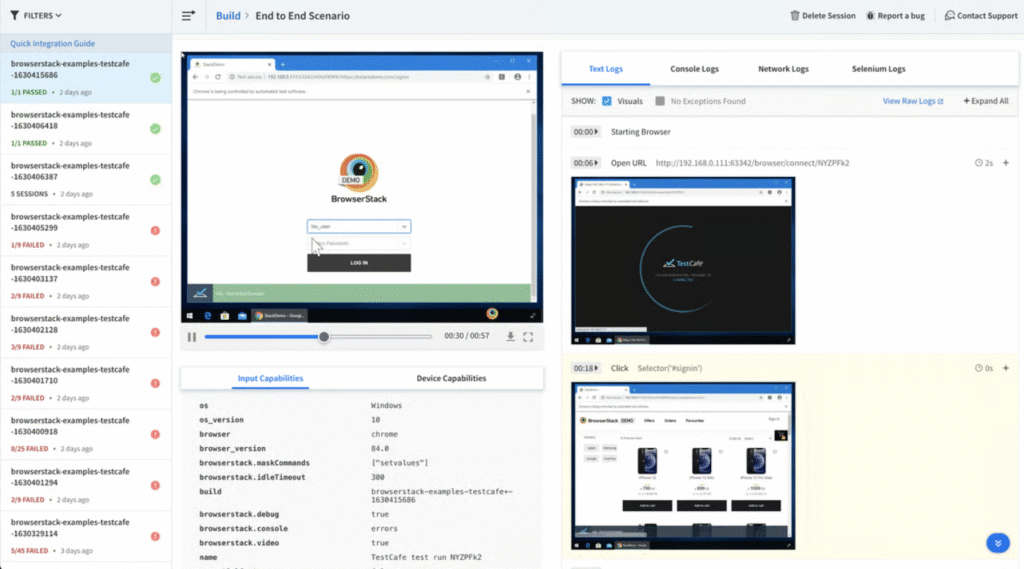Open build testcafe-1630400918
The width and height of the screenshot is (1024, 569).
86,434
